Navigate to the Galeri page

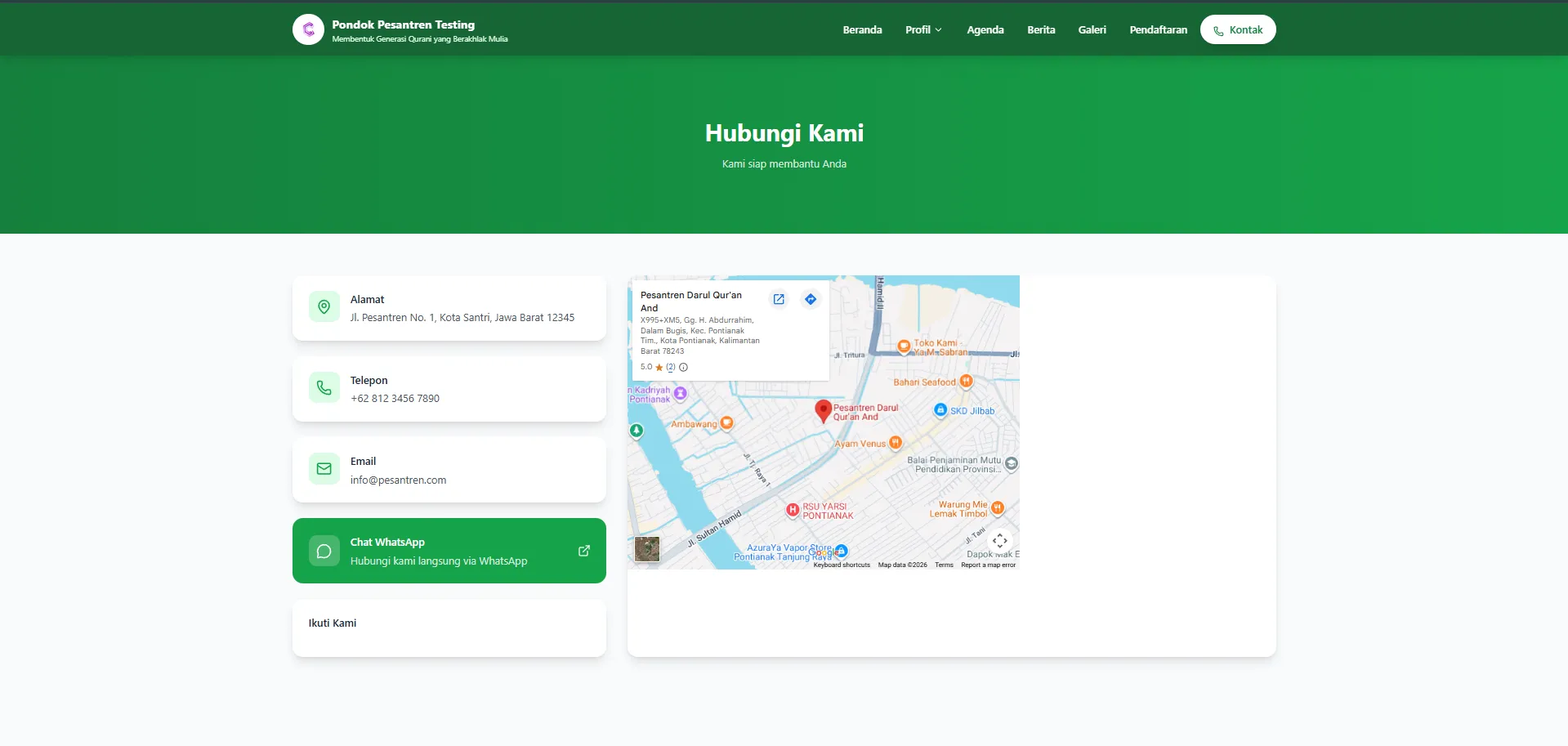[x=1092, y=30]
